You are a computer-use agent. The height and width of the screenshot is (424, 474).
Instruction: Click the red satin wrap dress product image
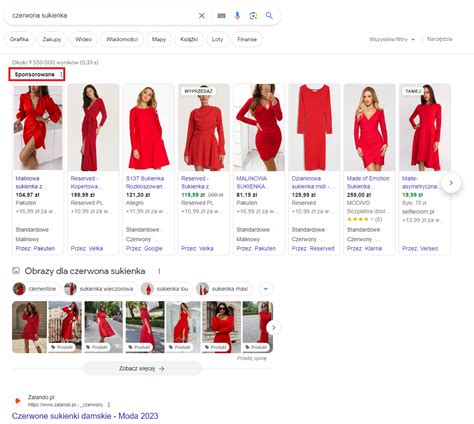38,128
